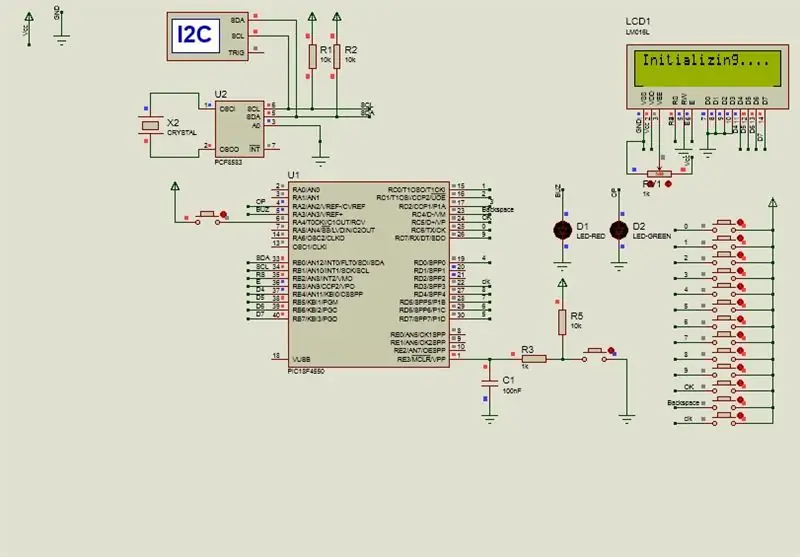Push the keypad pushbutton labeled 5
The image size is (800, 557).
point(723,303)
